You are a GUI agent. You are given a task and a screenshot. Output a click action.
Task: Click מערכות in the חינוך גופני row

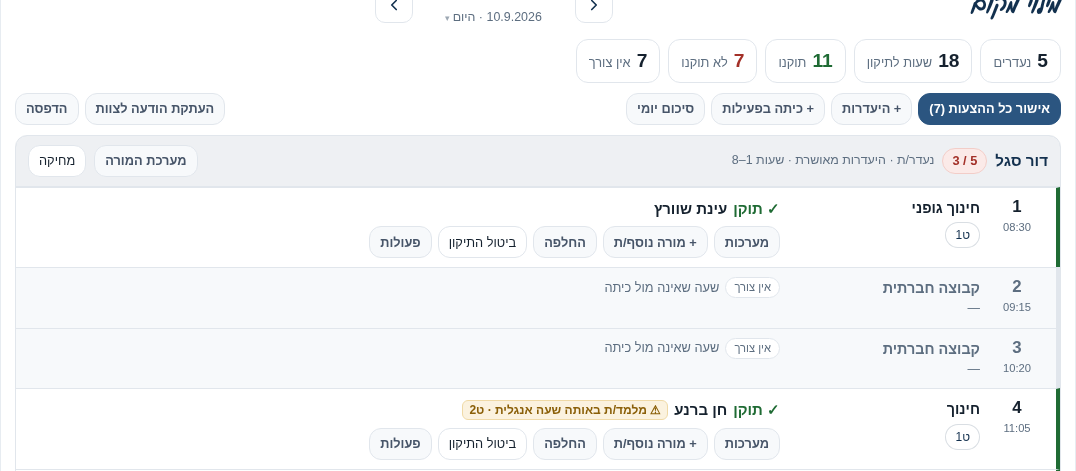747,242
